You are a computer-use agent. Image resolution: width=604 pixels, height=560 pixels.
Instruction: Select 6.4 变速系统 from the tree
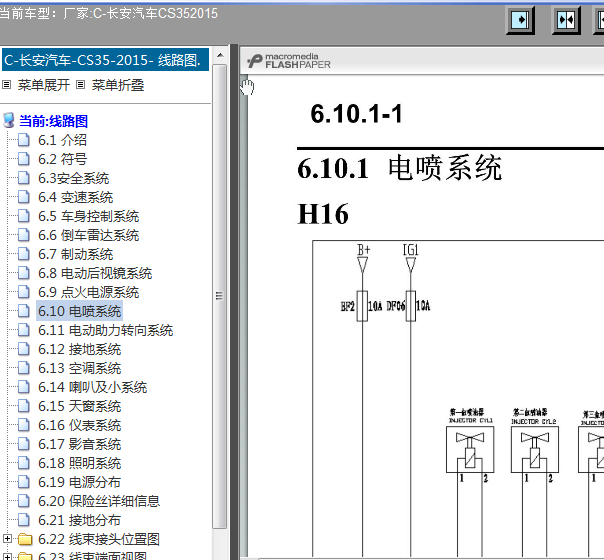76,197
